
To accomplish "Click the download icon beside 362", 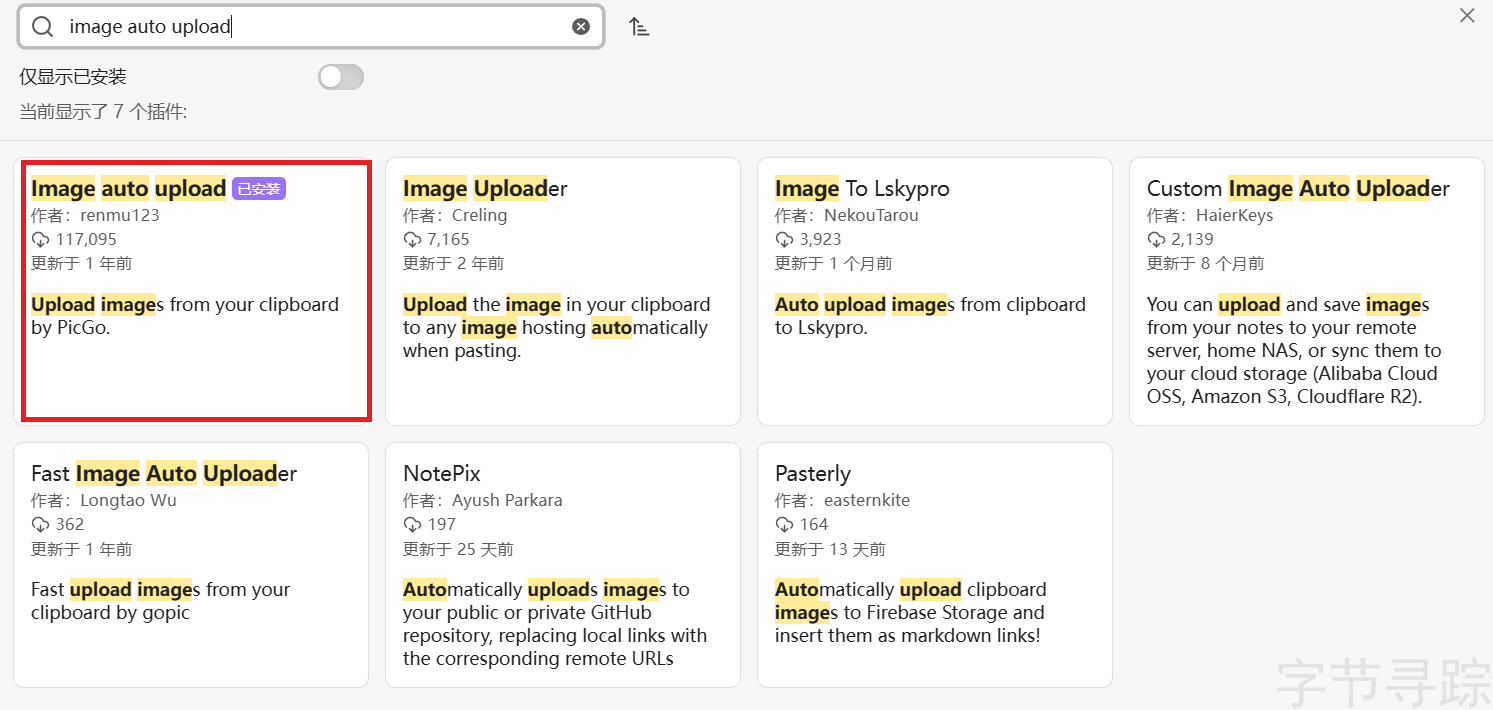I will [x=40, y=525].
